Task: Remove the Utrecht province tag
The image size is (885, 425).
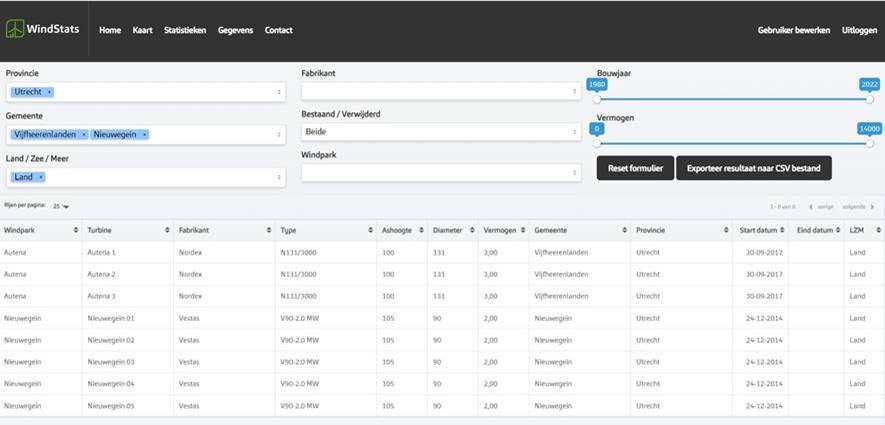Action: pos(49,92)
